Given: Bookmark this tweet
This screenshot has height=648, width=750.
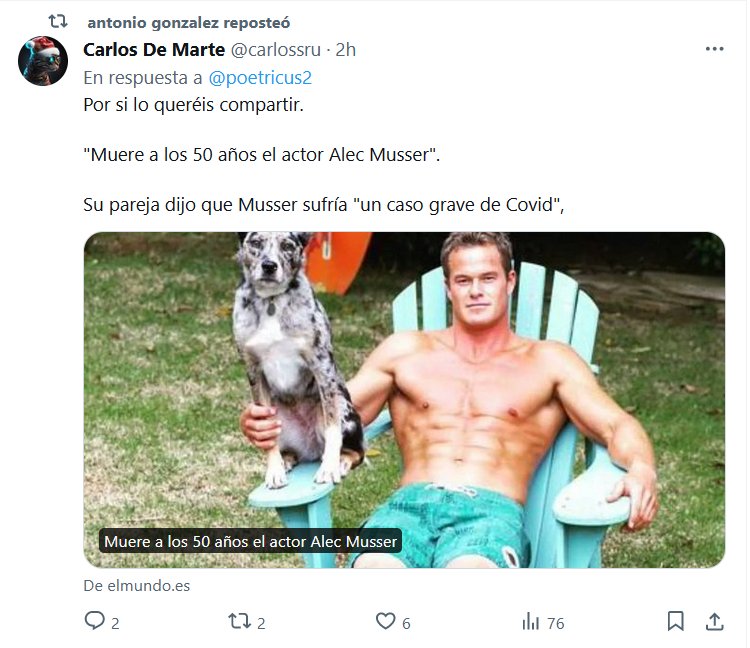Looking at the screenshot, I should point(676,621).
